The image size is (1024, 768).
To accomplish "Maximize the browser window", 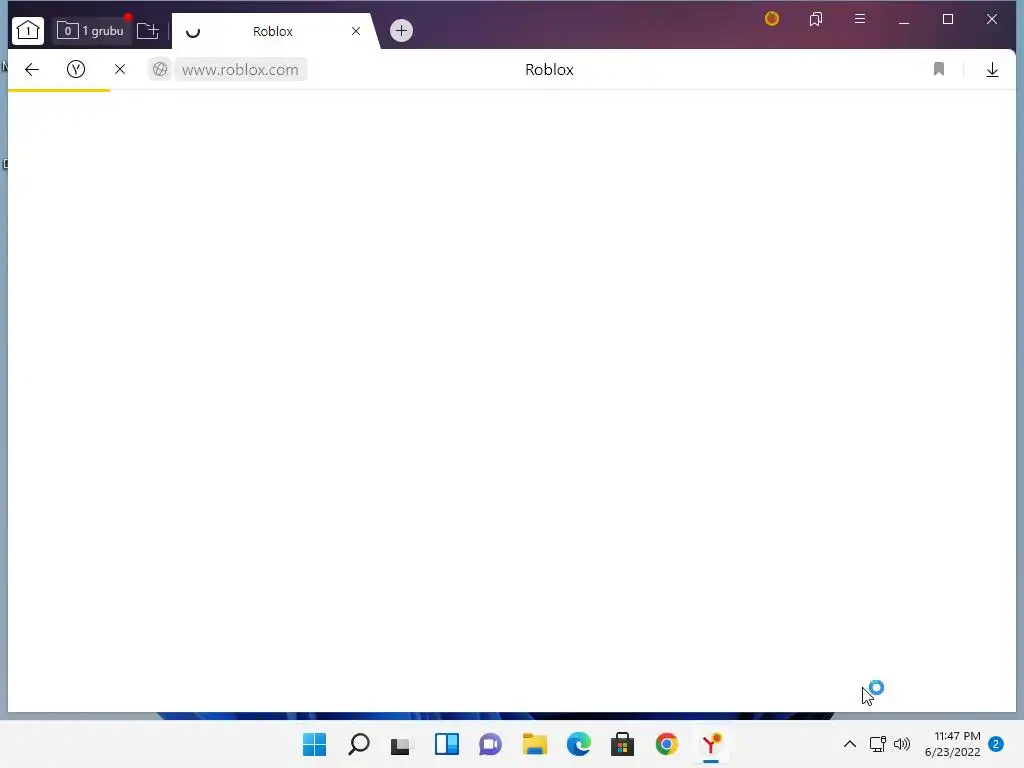I will click(x=948, y=20).
